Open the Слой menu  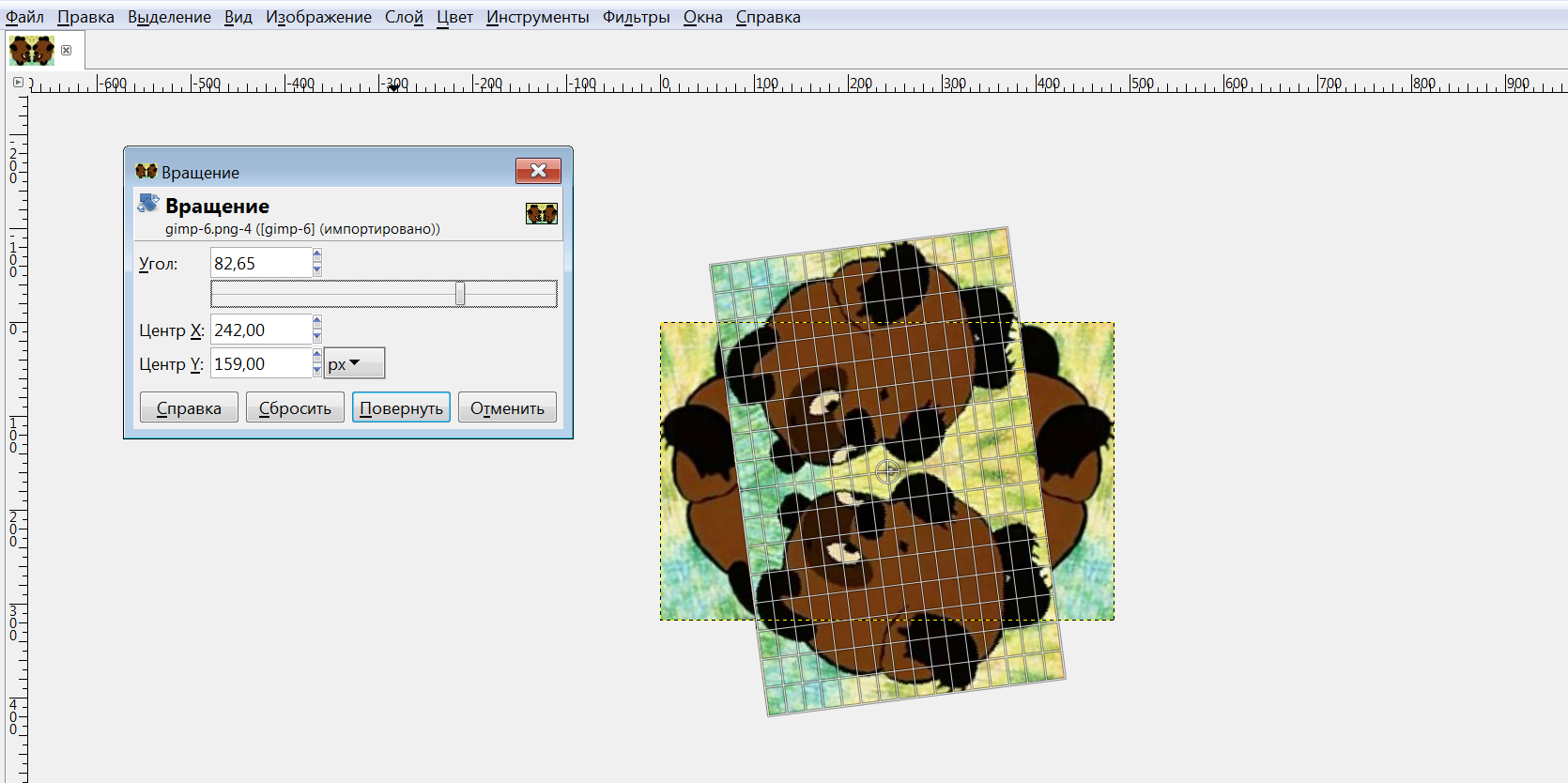point(404,17)
